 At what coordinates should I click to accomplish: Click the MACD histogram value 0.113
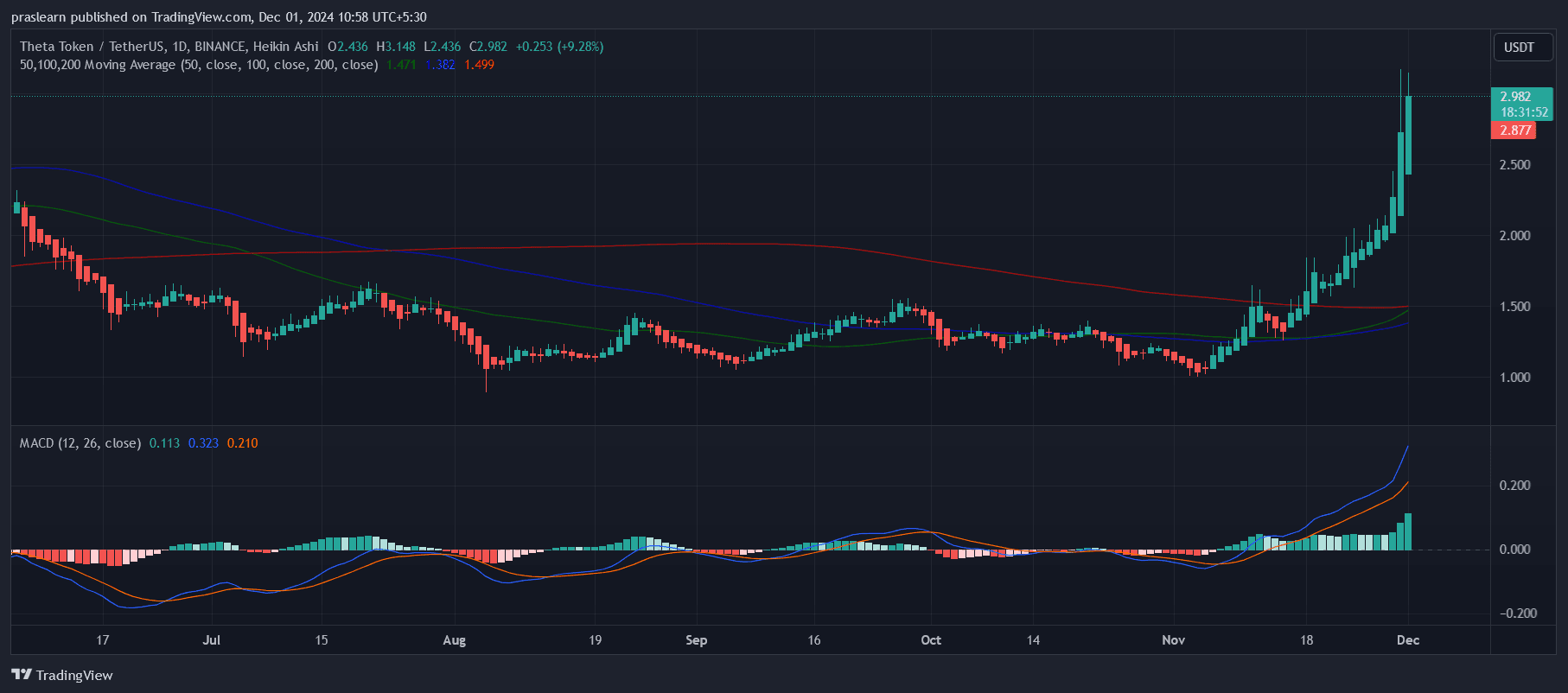point(164,443)
